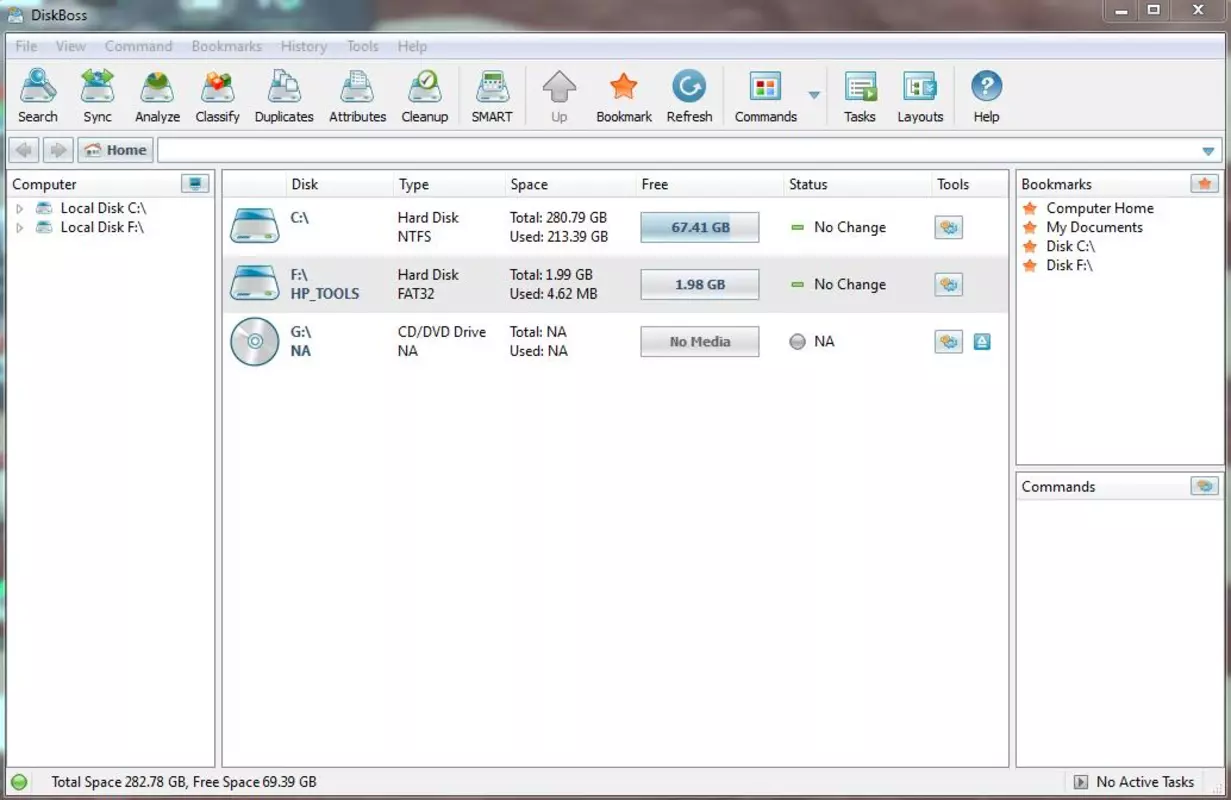The width and height of the screenshot is (1231, 800).
Task: Open the Attributes tool
Action: tap(357, 96)
